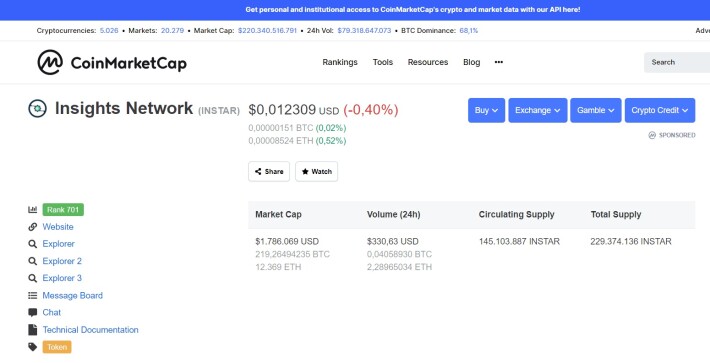
Task: Click the (INSTAR) ticker symbol
Action: [219, 111]
